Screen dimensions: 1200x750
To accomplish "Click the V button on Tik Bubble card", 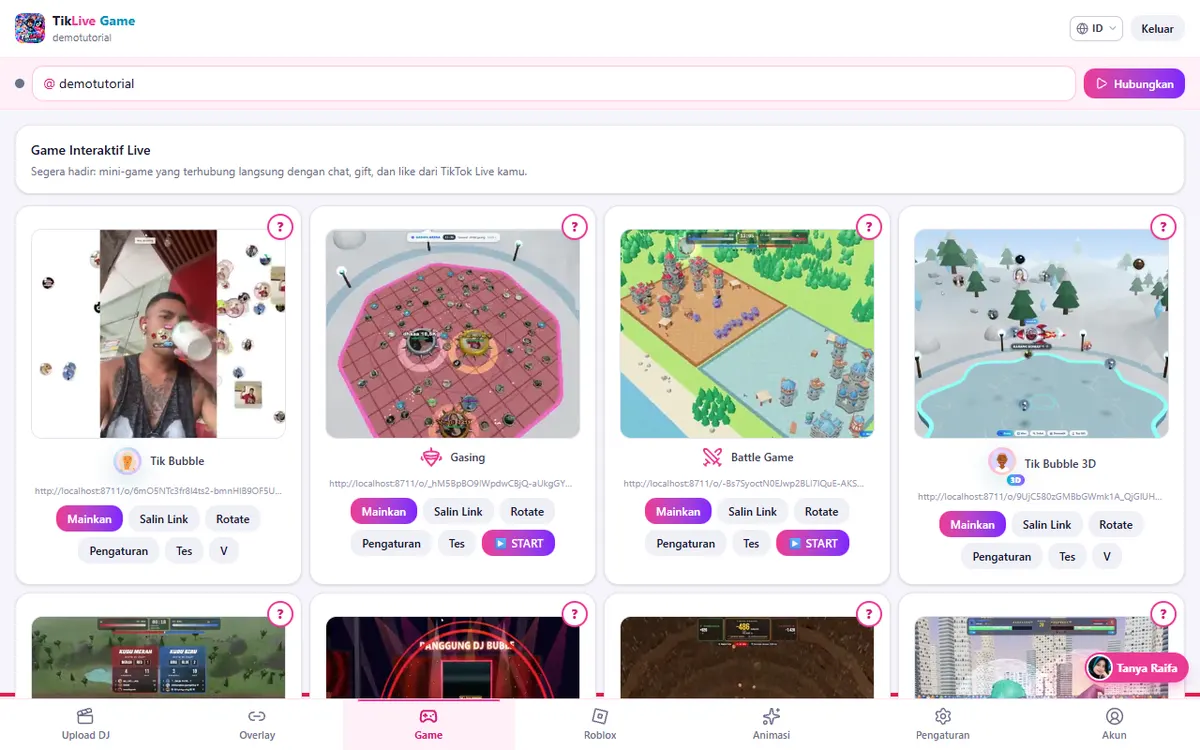I will [x=224, y=551].
